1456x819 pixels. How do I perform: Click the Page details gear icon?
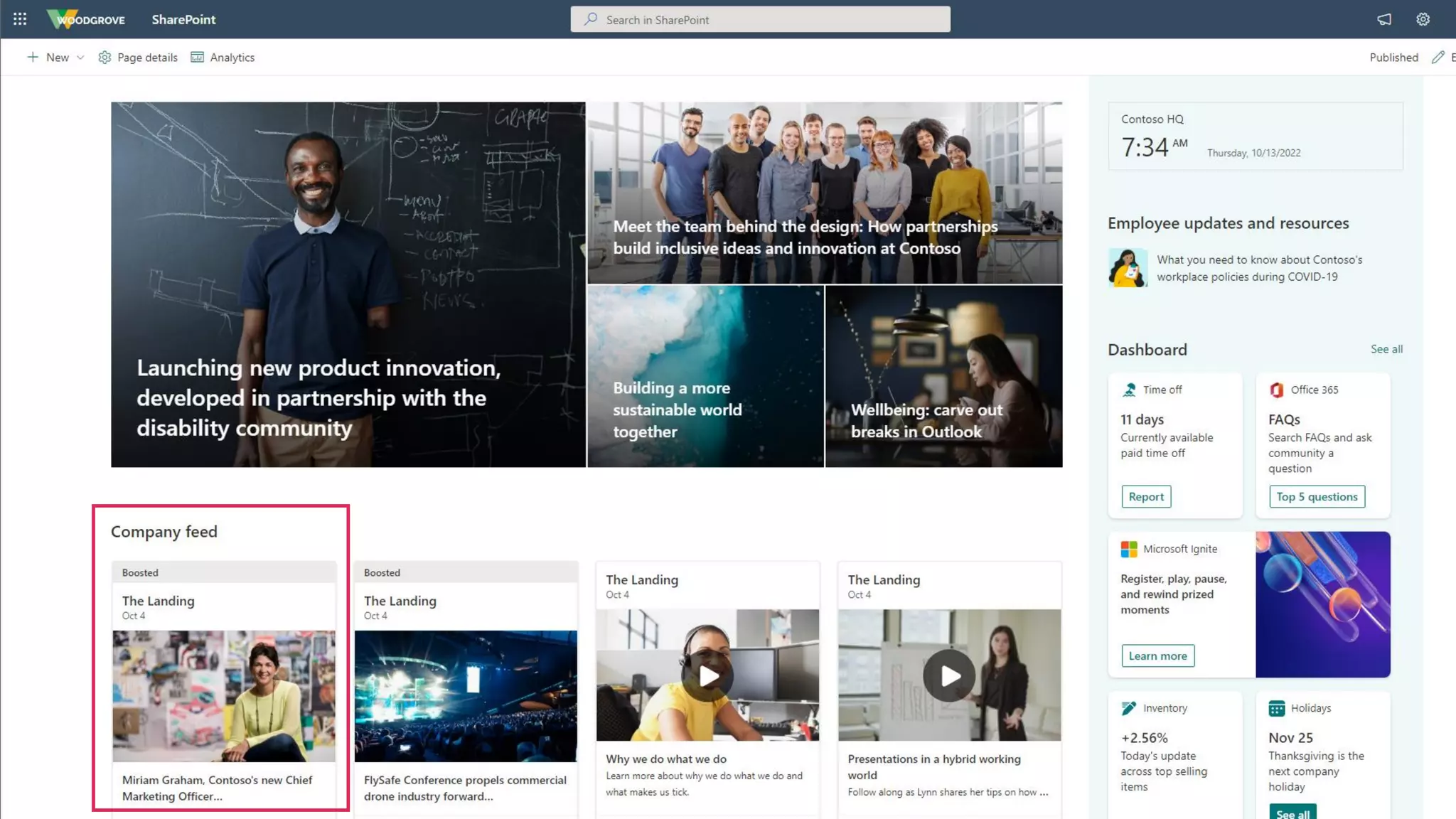pyautogui.click(x=105, y=58)
